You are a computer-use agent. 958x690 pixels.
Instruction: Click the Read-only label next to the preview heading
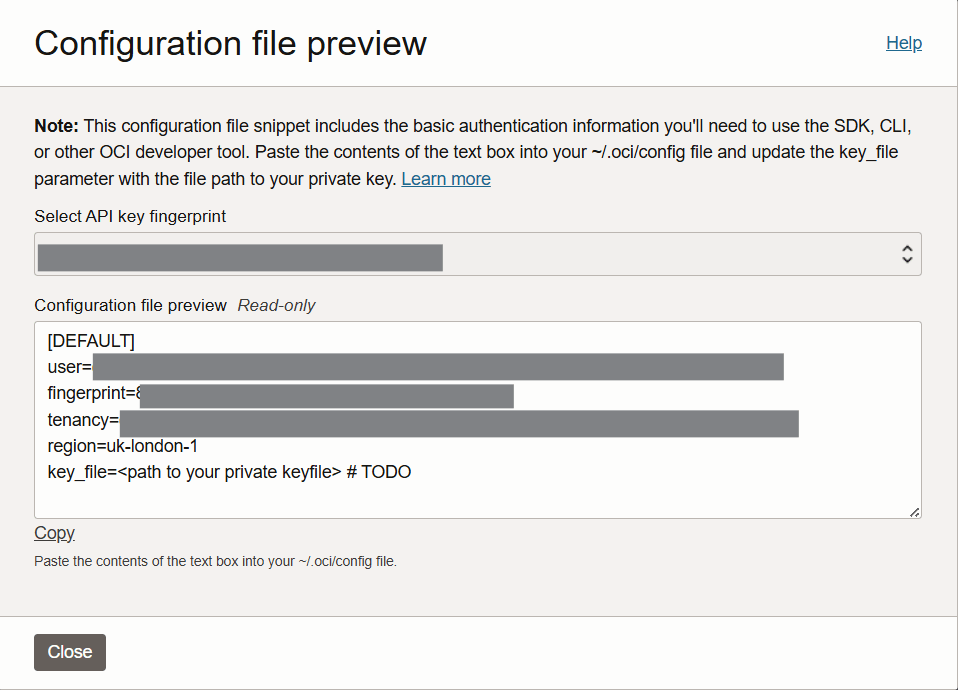[276, 305]
